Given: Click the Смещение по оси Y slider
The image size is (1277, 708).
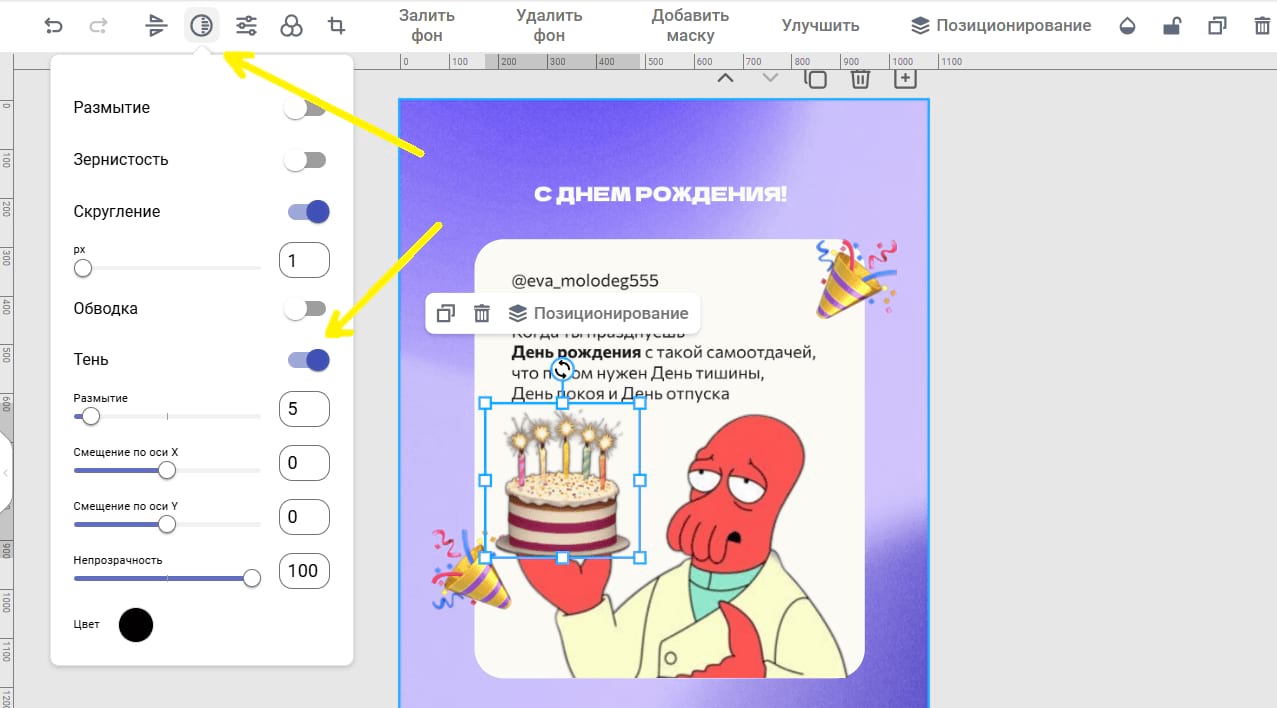Looking at the screenshot, I should tap(167, 524).
